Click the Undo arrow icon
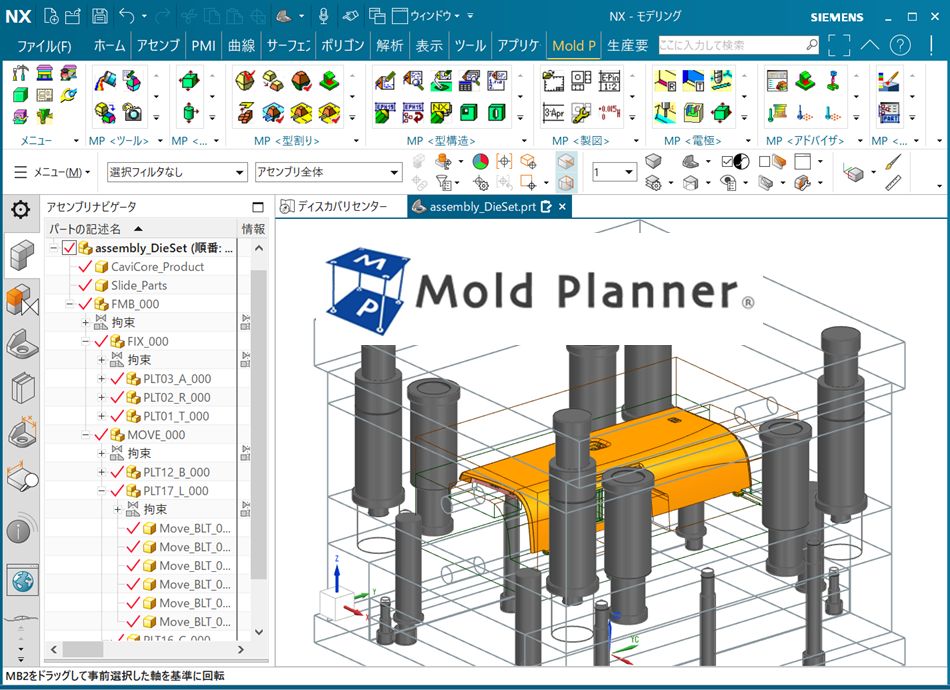 tap(127, 16)
